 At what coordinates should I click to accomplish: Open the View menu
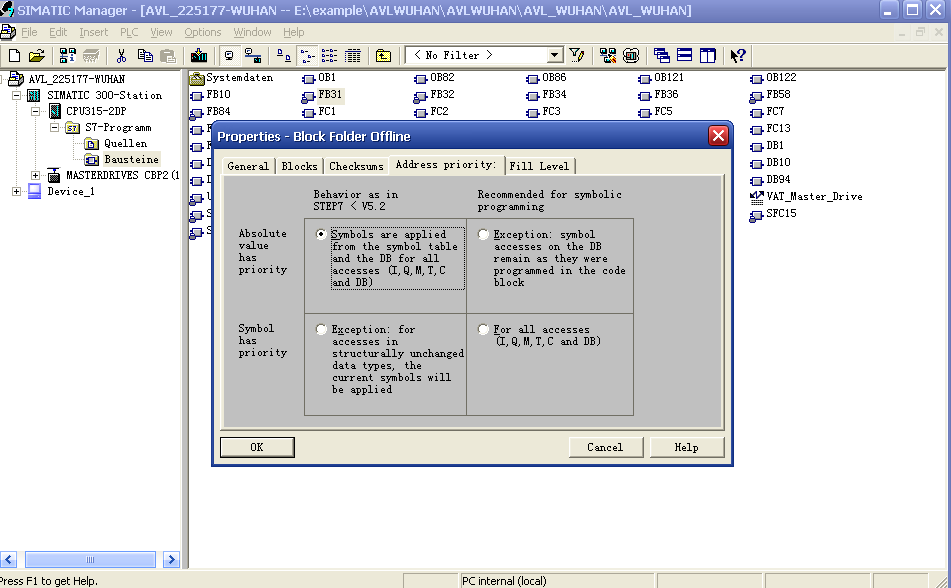point(161,32)
